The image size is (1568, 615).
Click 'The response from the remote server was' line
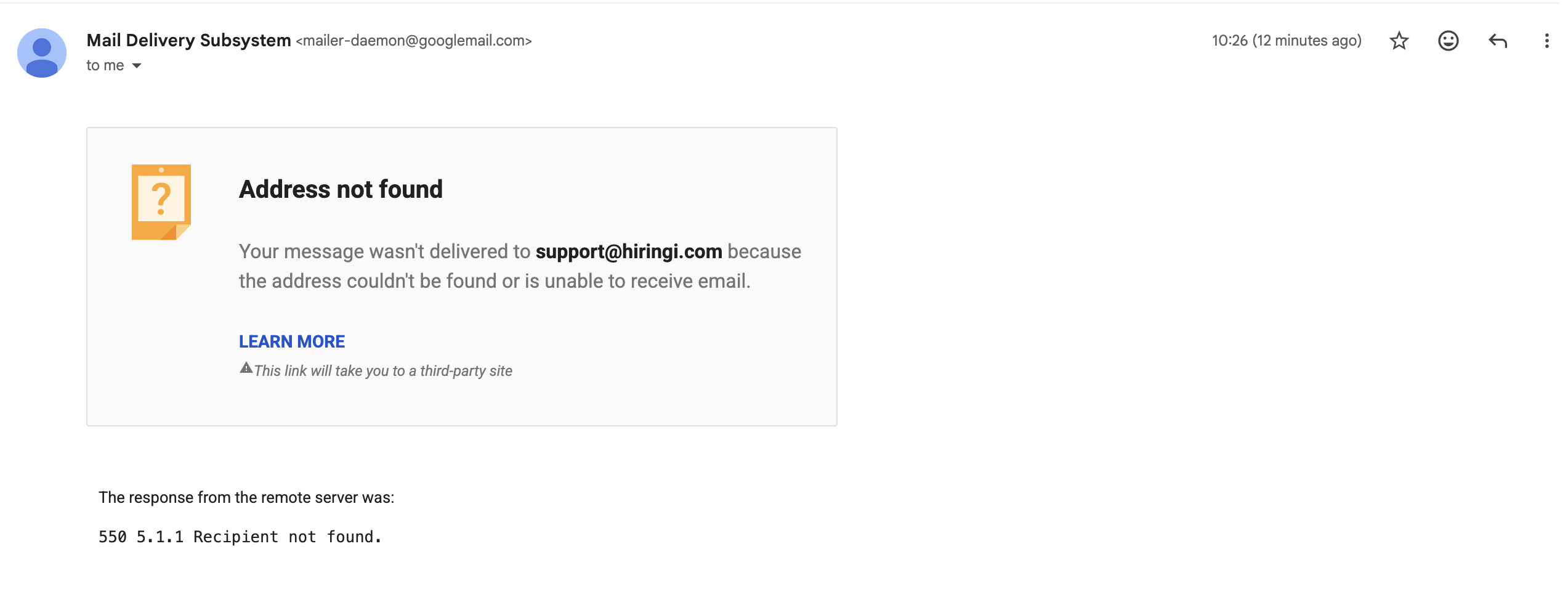tap(246, 497)
